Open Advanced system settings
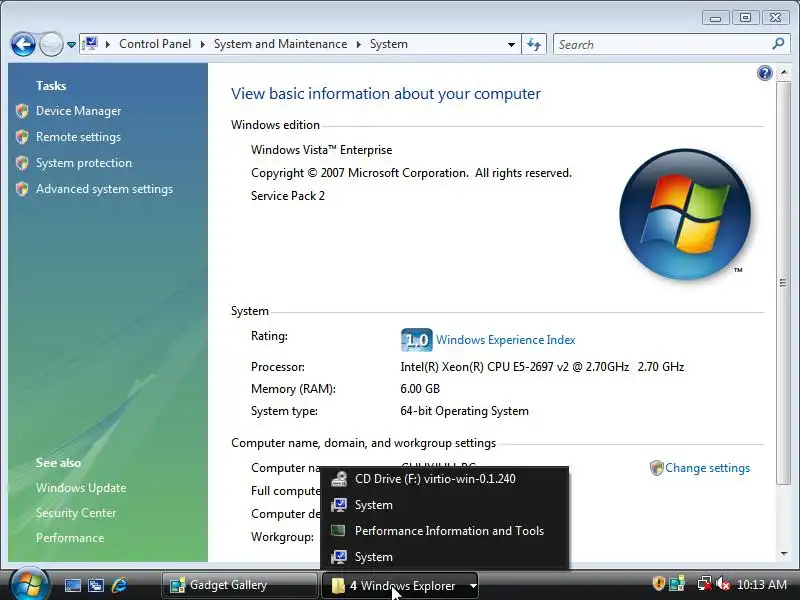The width and height of the screenshot is (800, 600). click(x=104, y=189)
